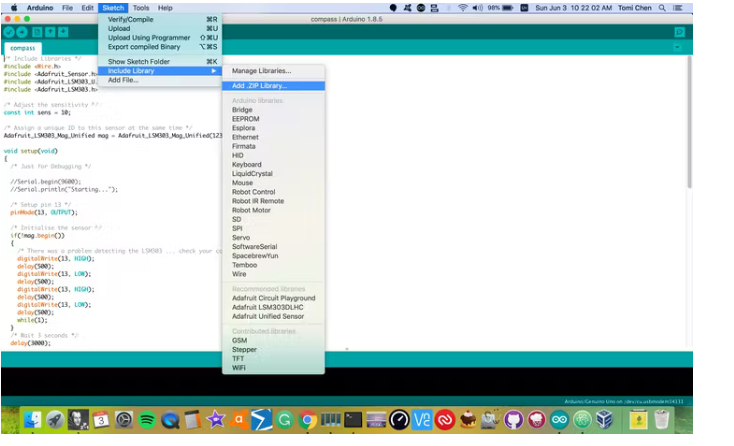Include the TFT library
The height and width of the screenshot is (446, 734).
[x=273, y=359]
